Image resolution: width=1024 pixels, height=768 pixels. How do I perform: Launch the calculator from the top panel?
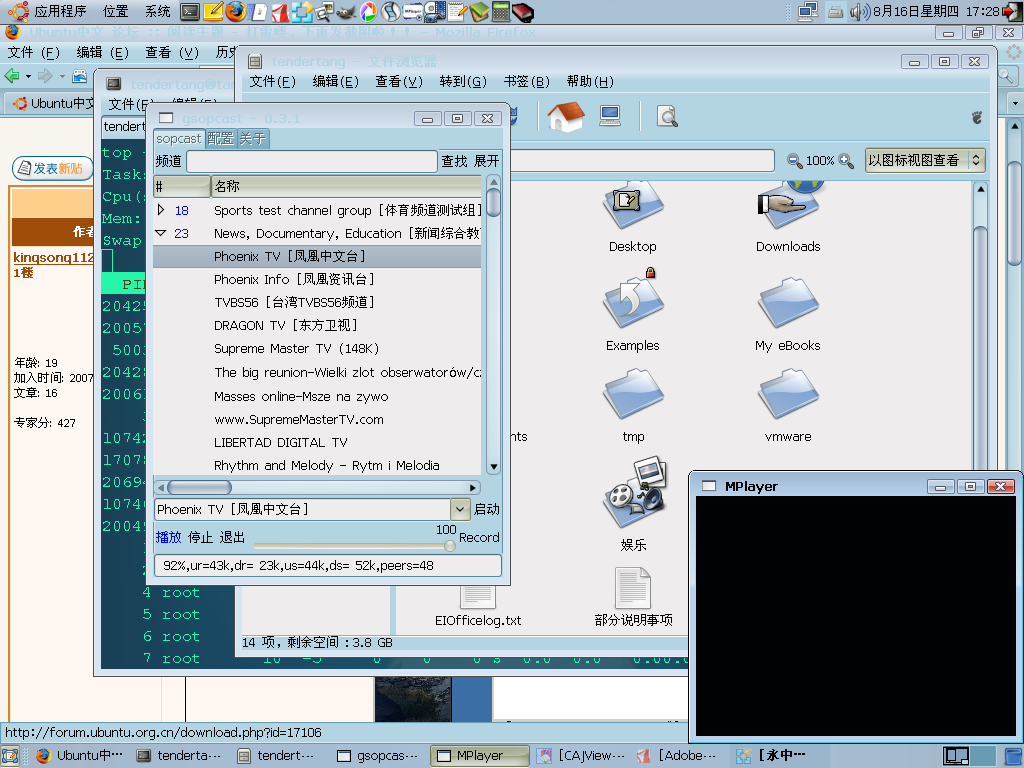501,12
